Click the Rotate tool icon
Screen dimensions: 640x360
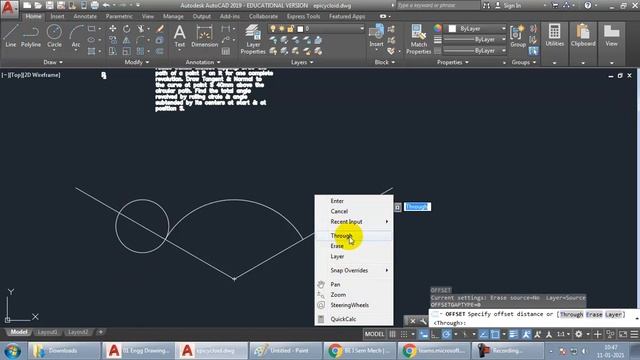click(x=127, y=29)
